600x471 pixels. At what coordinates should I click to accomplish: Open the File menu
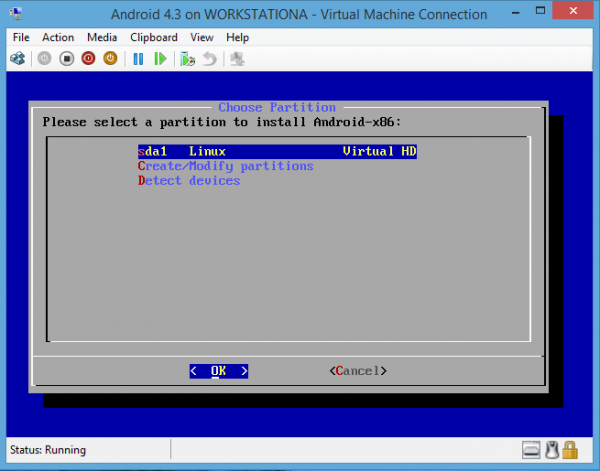[22, 37]
